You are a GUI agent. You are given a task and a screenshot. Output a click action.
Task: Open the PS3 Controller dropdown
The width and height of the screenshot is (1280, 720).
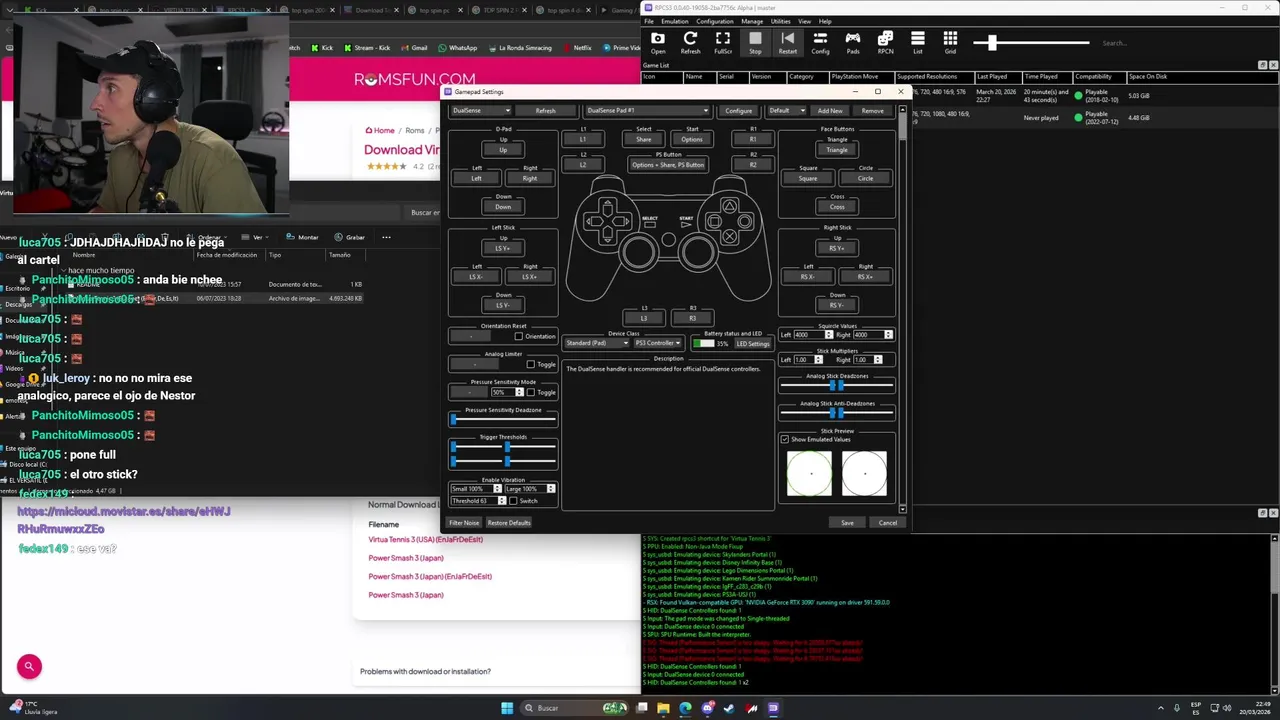[657, 343]
